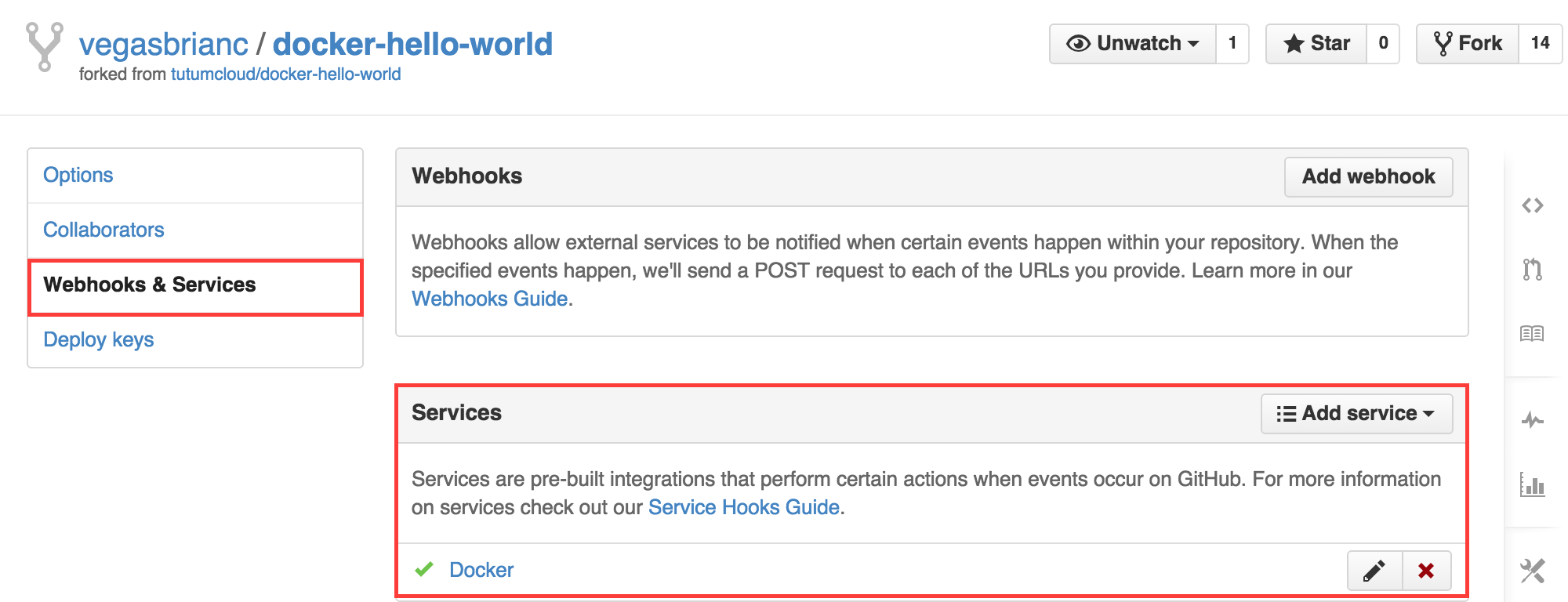Screen dimensions: 1568x602
Task: Open the Pull requests icon in sidebar
Action: point(1532,269)
